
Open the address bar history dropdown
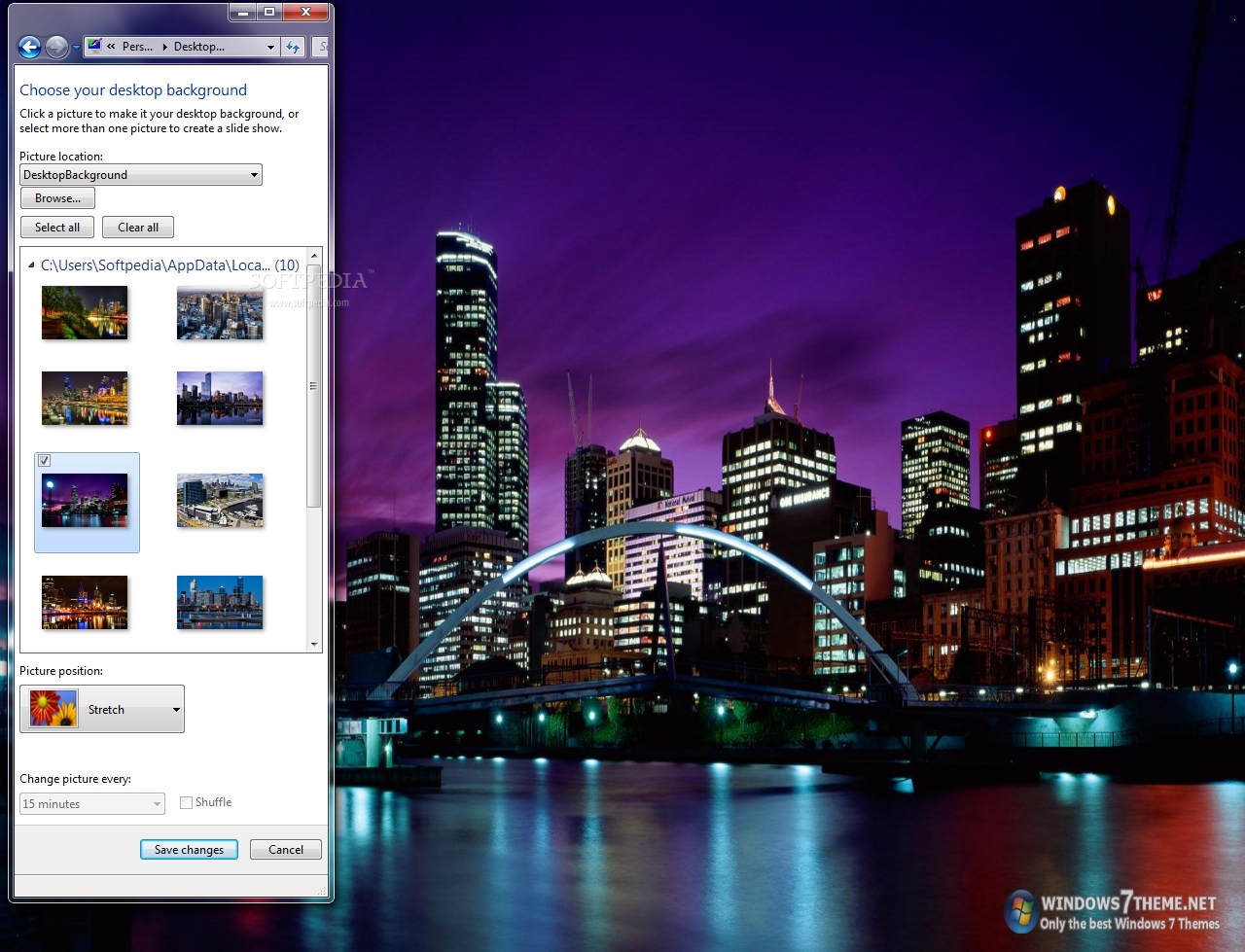tap(270, 47)
